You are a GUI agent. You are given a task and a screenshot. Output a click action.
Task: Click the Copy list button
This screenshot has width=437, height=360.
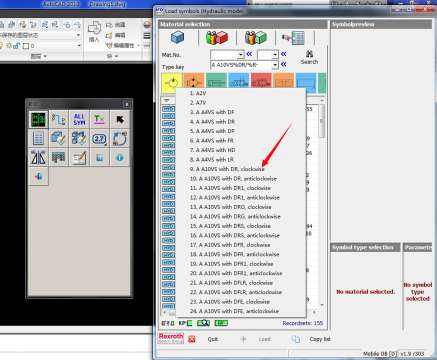[320, 339]
